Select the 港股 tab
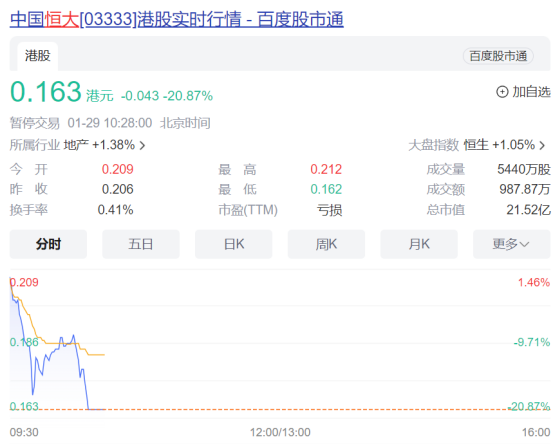Image resolution: width=554 pixels, height=445 pixels. pos(37,56)
